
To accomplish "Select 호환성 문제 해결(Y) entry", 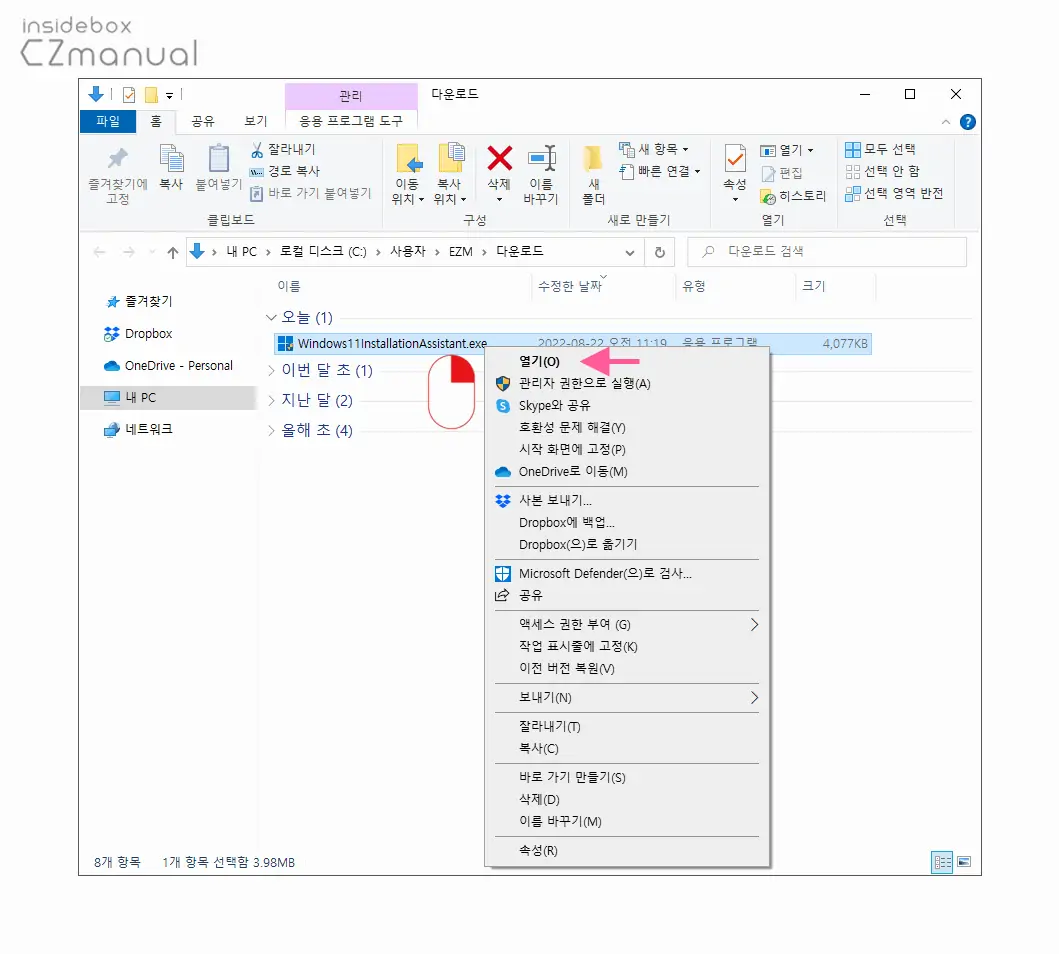I will click(x=627, y=427).
